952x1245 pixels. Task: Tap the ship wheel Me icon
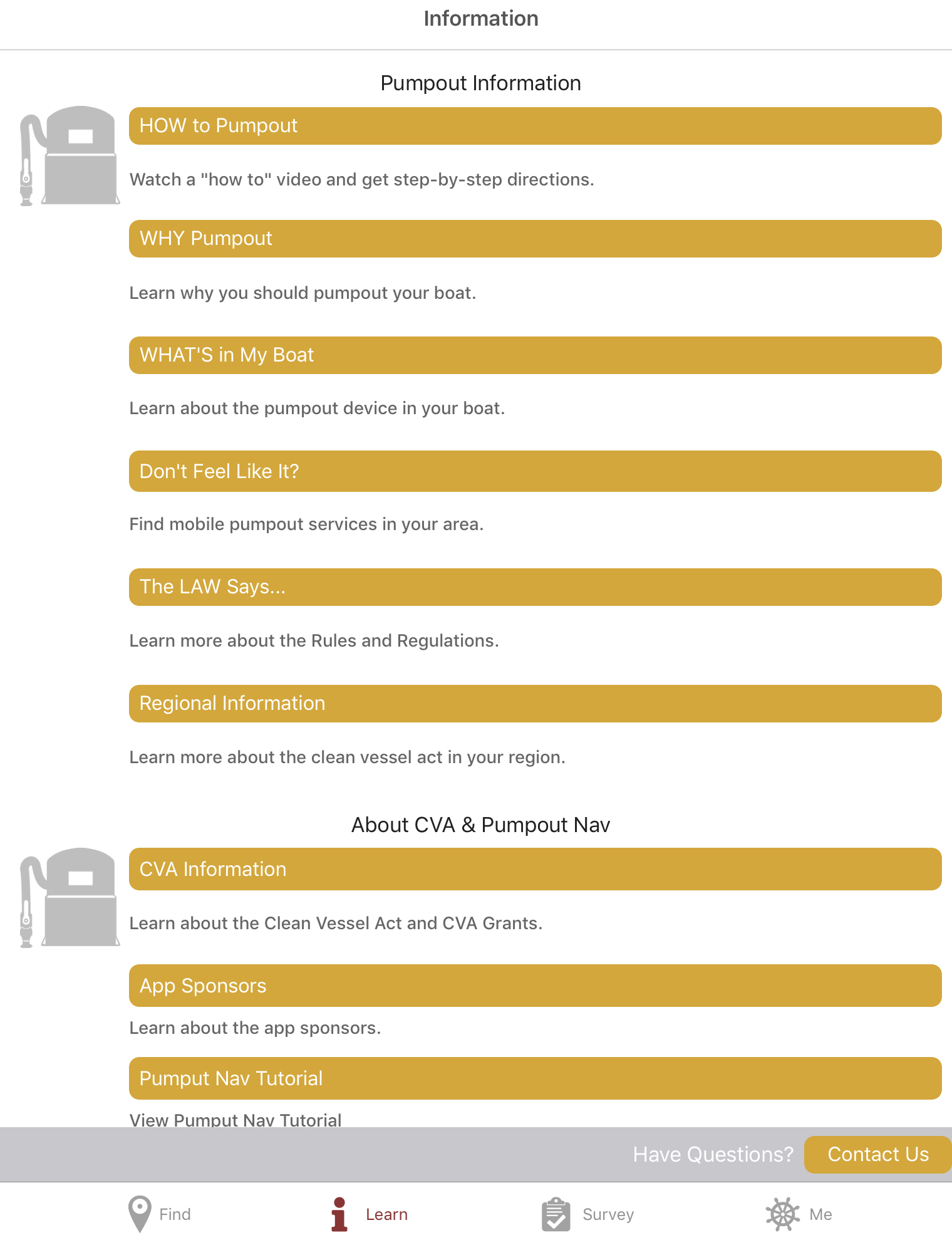pyautogui.click(x=782, y=1214)
